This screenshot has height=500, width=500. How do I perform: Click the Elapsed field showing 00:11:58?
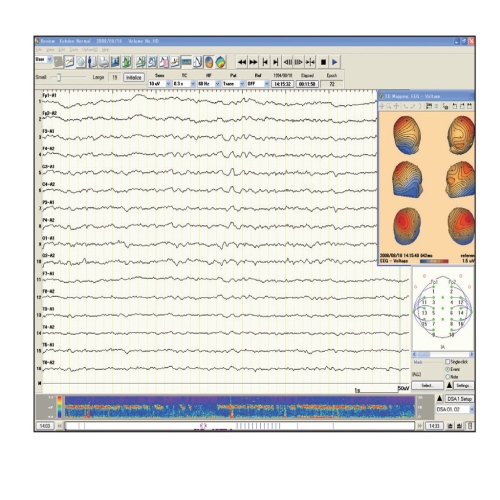coord(307,84)
